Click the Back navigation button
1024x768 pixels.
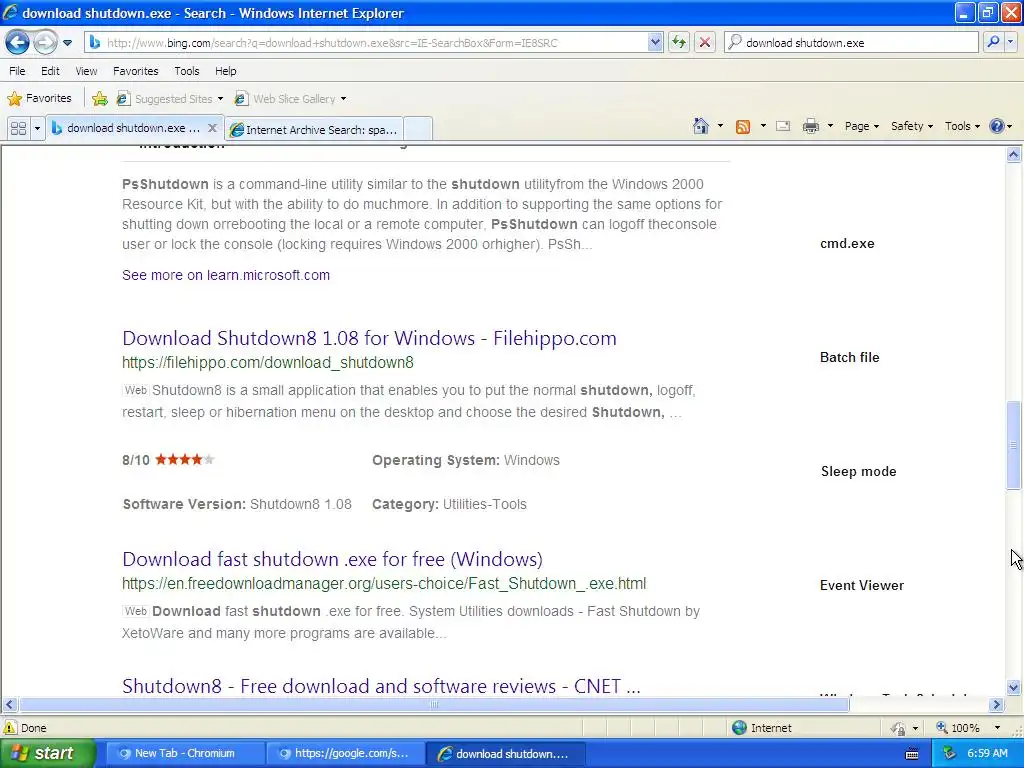[17, 42]
